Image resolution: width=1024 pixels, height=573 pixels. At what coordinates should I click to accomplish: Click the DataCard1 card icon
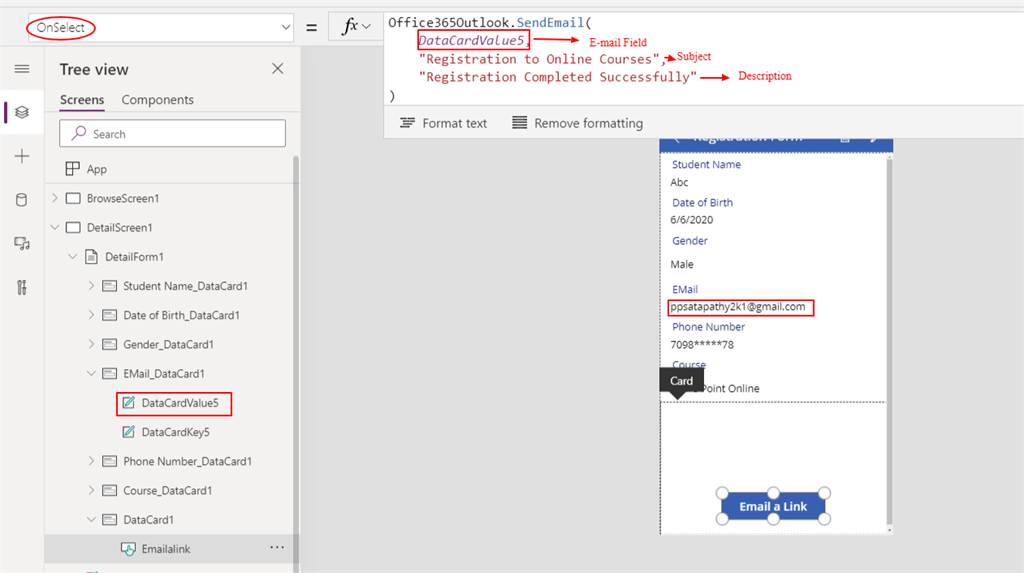point(110,520)
